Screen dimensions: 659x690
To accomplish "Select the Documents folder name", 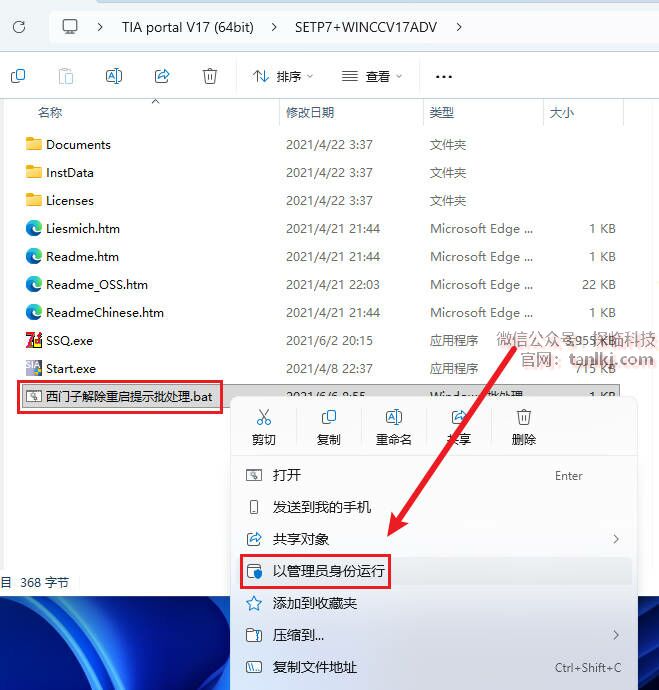I will point(78,145).
